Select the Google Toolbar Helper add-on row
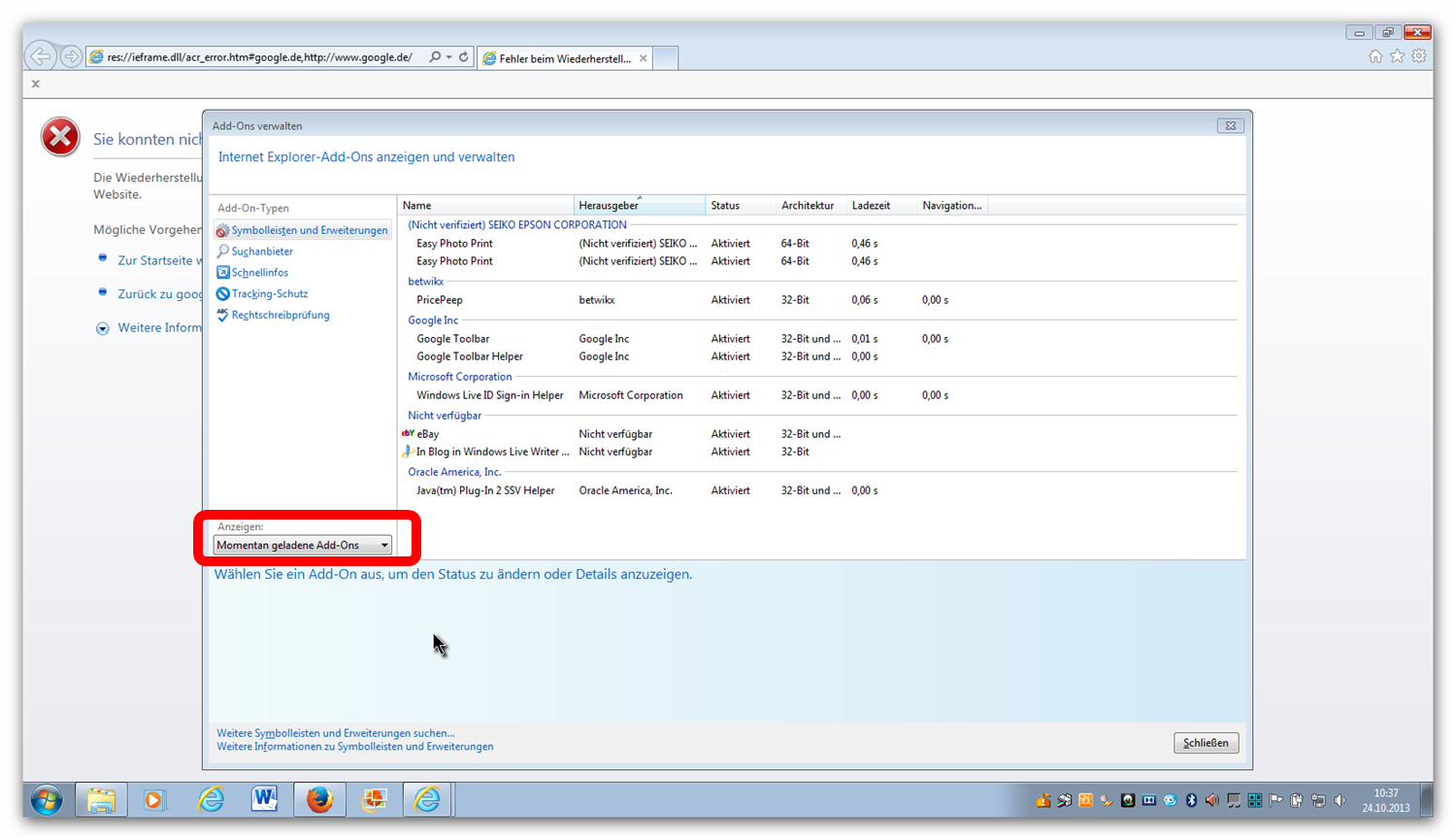1456x840 pixels. [820, 356]
